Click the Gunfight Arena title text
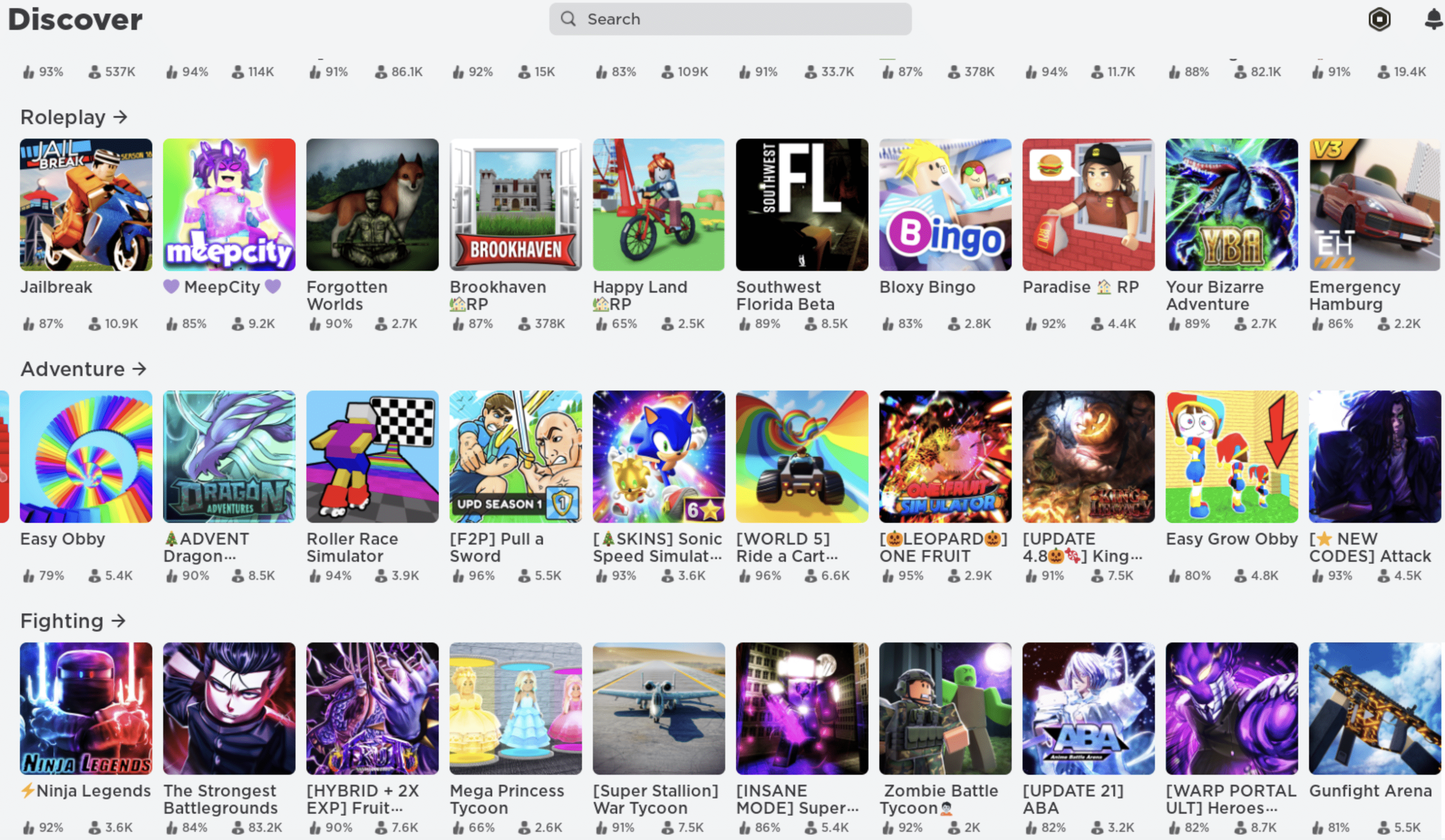This screenshot has width=1445, height=840. click(1371, 791)
